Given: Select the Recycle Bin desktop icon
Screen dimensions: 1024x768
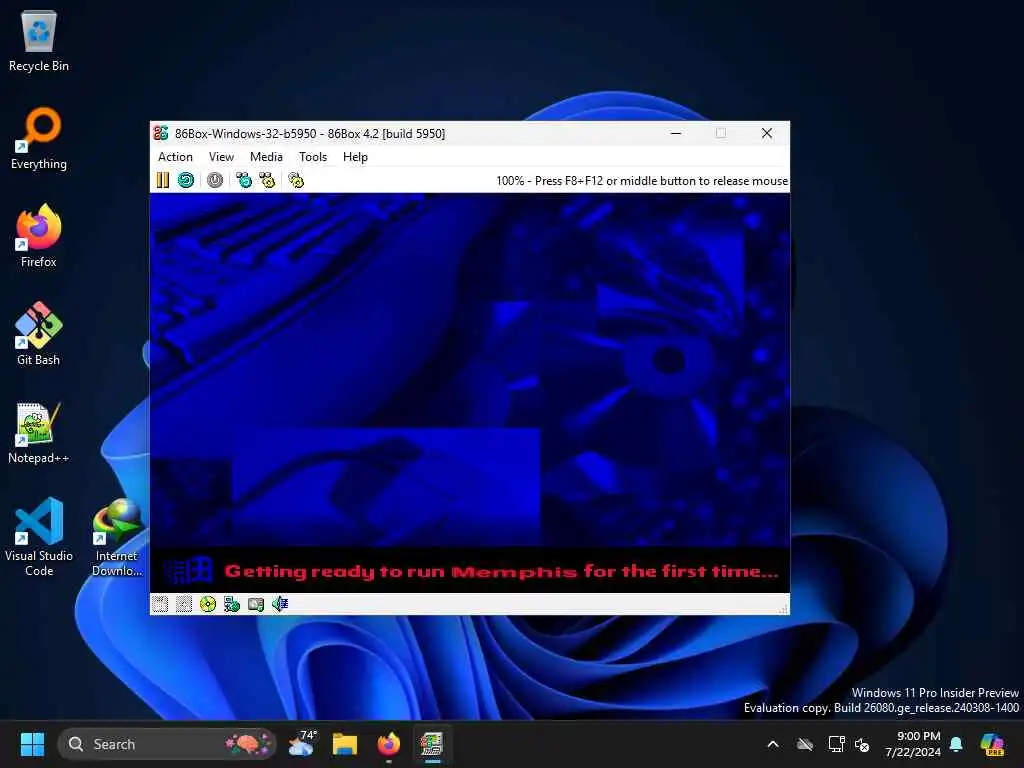Looking at the screenshot, I should [x=39, y=40].
